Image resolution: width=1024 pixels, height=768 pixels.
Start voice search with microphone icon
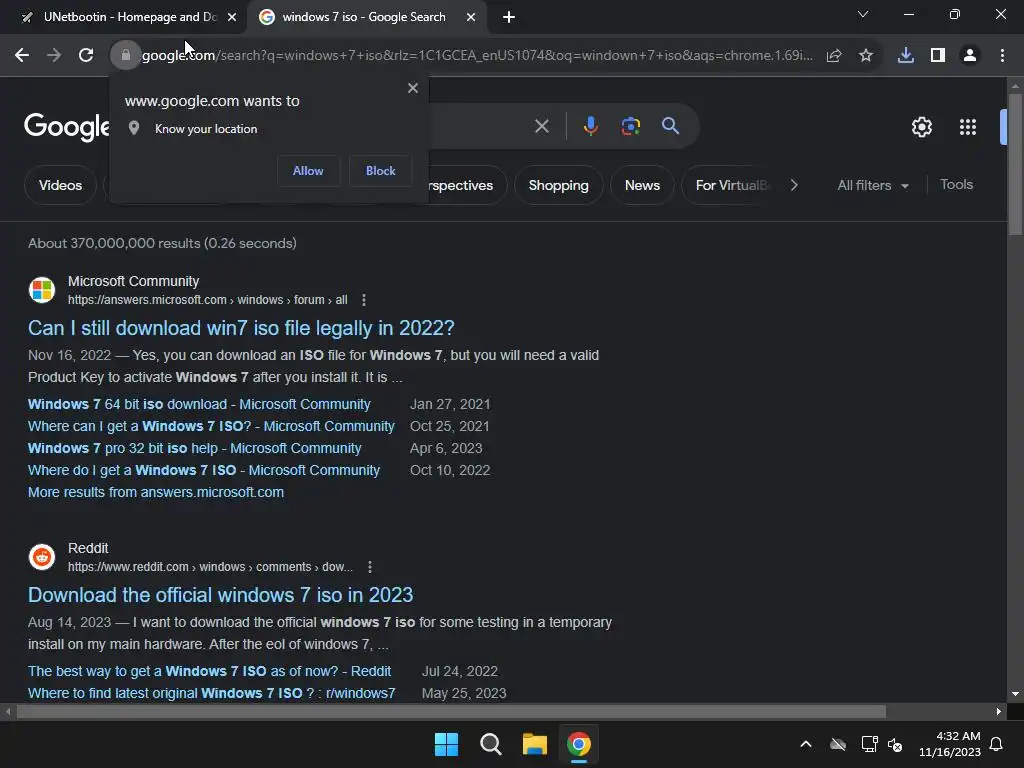tap(590, 126)
